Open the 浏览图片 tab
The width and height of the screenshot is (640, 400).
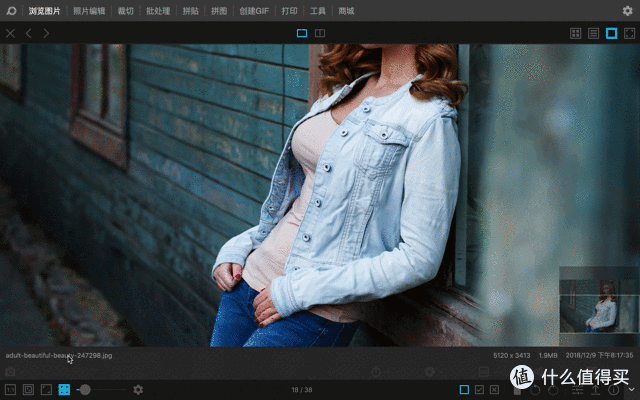[44, 11]
